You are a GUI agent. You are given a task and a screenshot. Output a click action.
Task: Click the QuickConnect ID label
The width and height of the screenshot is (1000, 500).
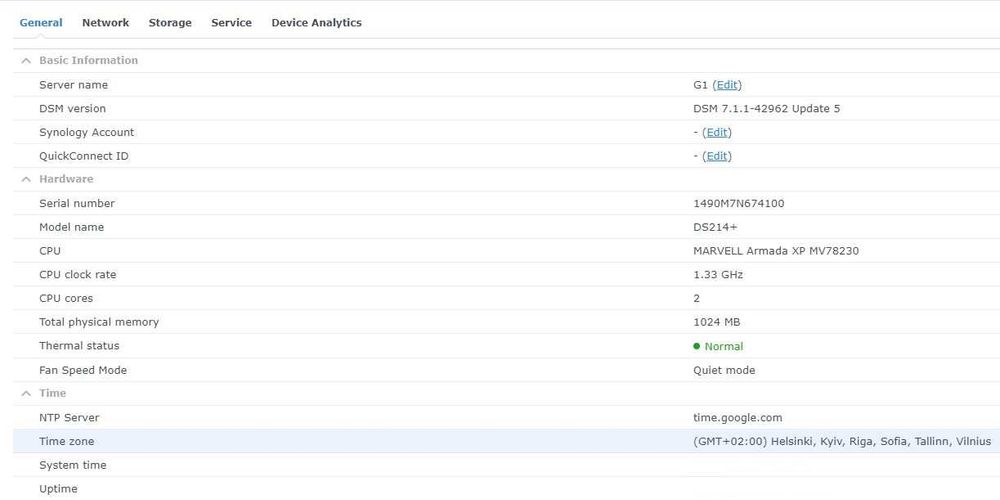tap(84, 156)
